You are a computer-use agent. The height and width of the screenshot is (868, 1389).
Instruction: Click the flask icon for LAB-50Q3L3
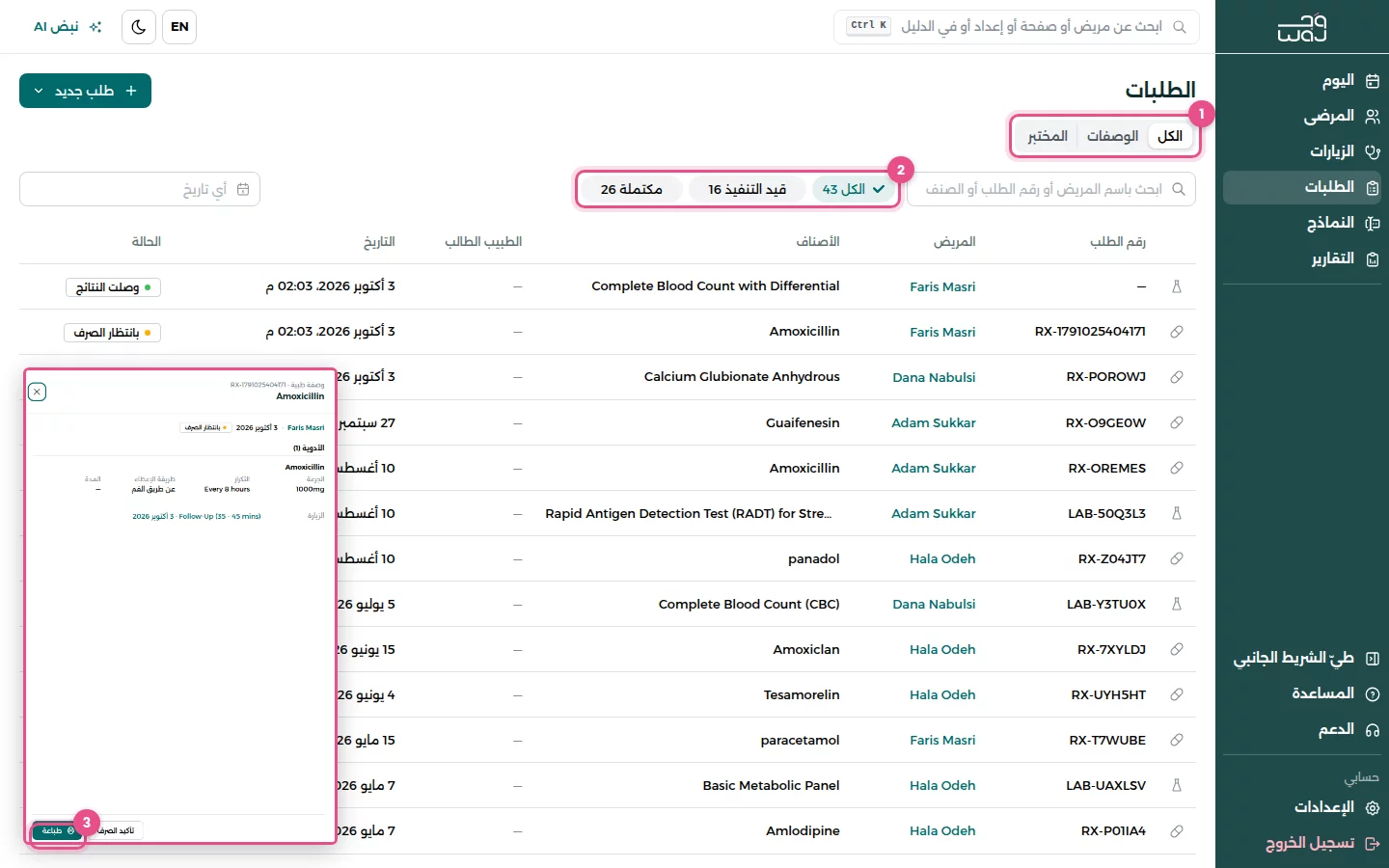click(x=1177, y=513)
